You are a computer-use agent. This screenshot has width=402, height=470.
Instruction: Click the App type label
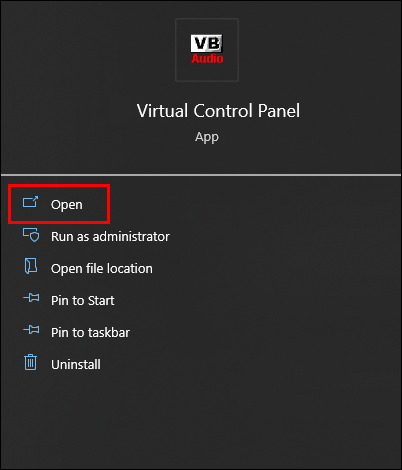point(207,137)
